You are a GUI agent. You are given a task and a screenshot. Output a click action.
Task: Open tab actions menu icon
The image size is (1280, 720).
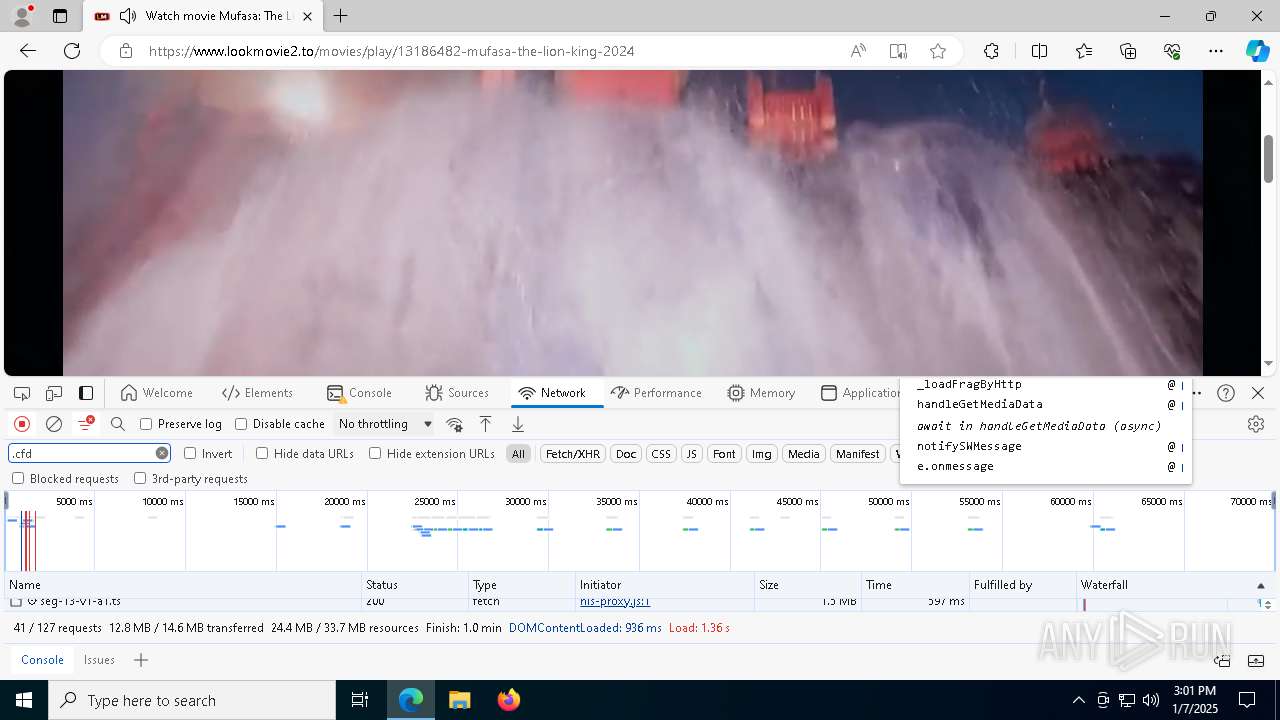point(60,16)
